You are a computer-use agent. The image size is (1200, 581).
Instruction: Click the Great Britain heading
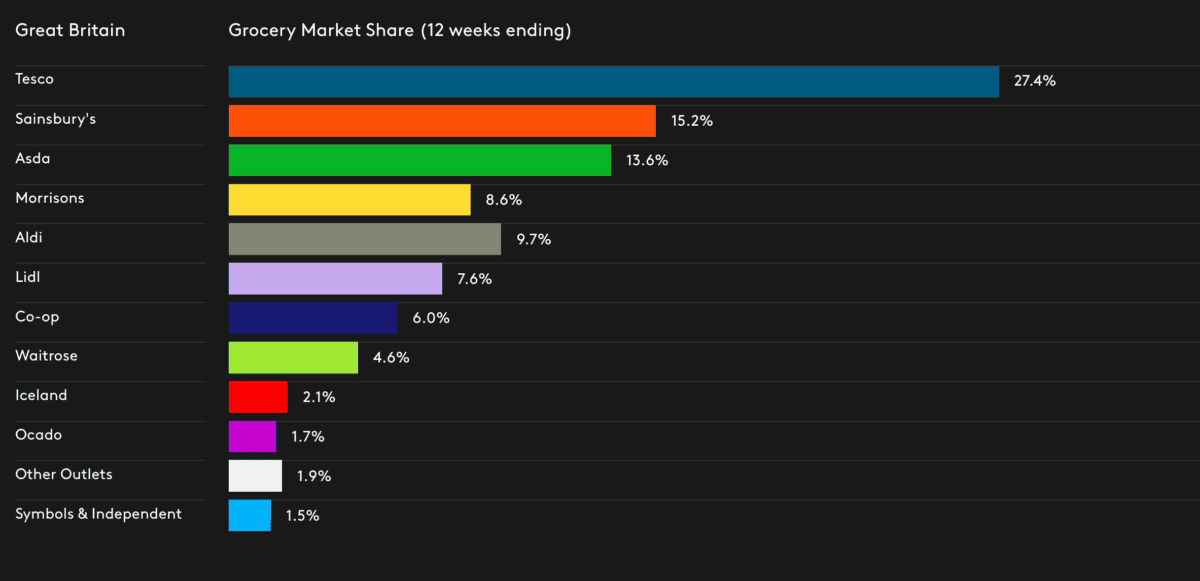click(x=70, y=30)
